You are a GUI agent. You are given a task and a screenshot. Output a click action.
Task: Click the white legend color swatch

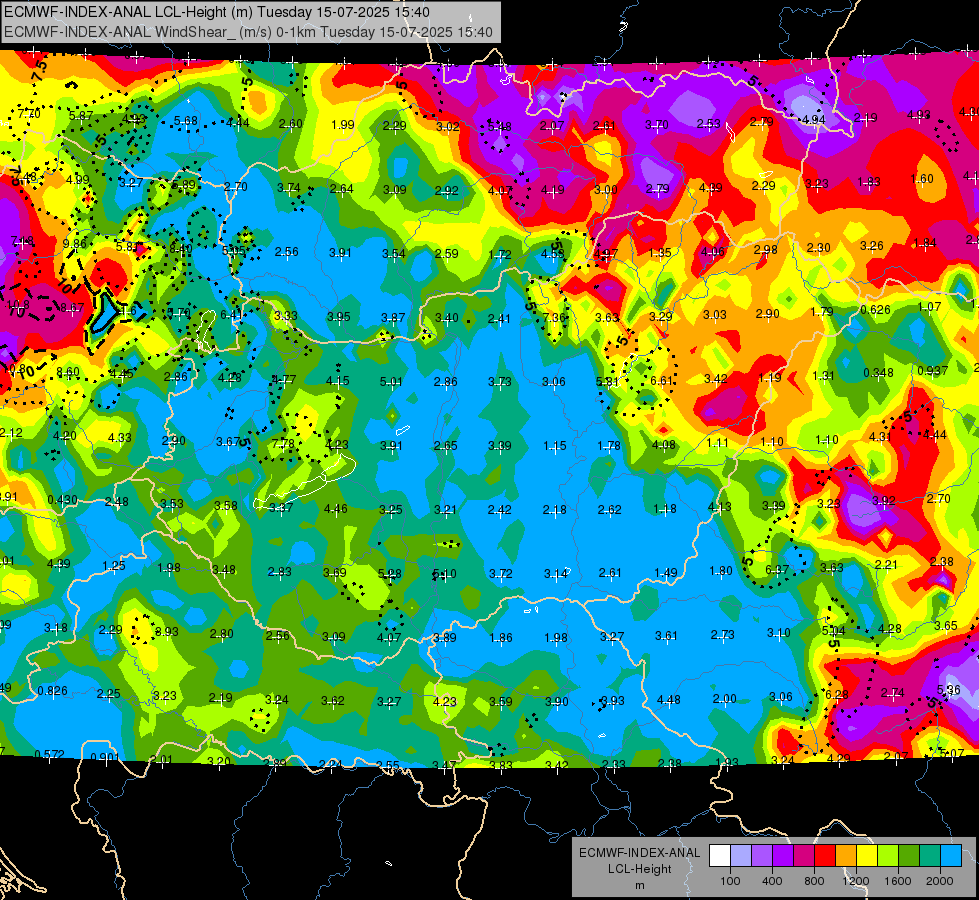[720, 856]
